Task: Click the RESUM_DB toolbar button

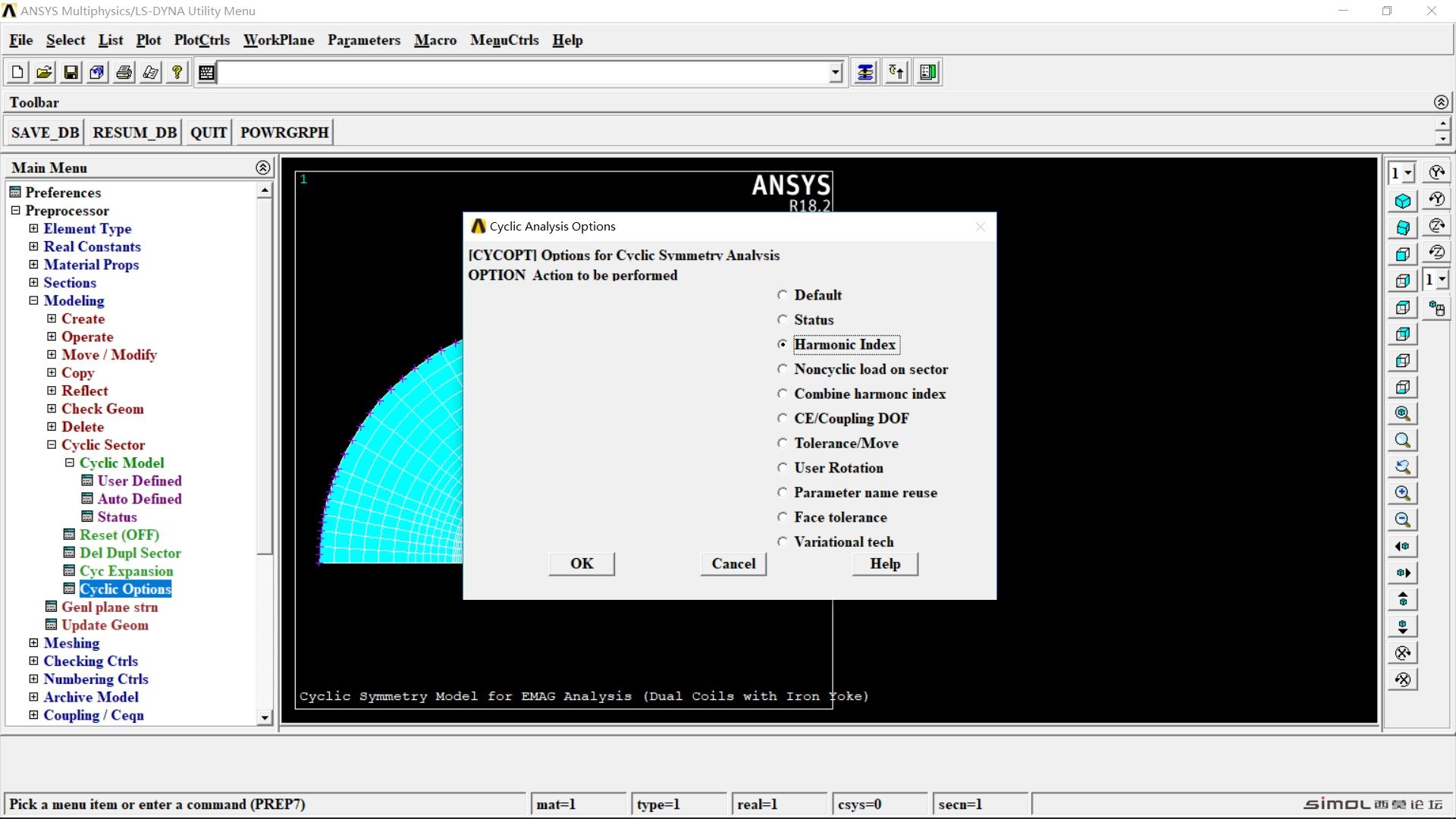Action: pyautogui.click(x=134, y=132)
